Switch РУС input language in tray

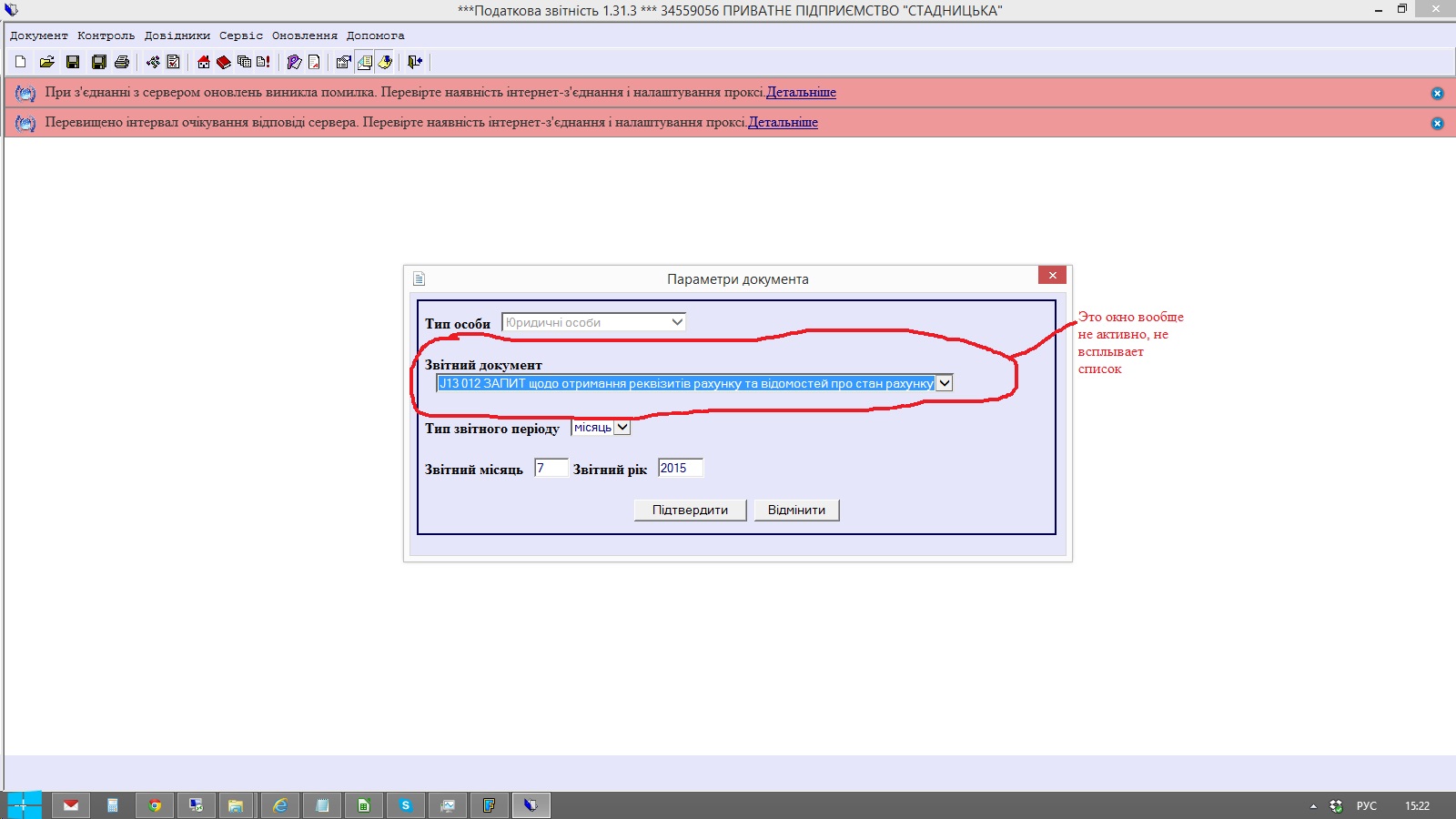[1366, 806]
